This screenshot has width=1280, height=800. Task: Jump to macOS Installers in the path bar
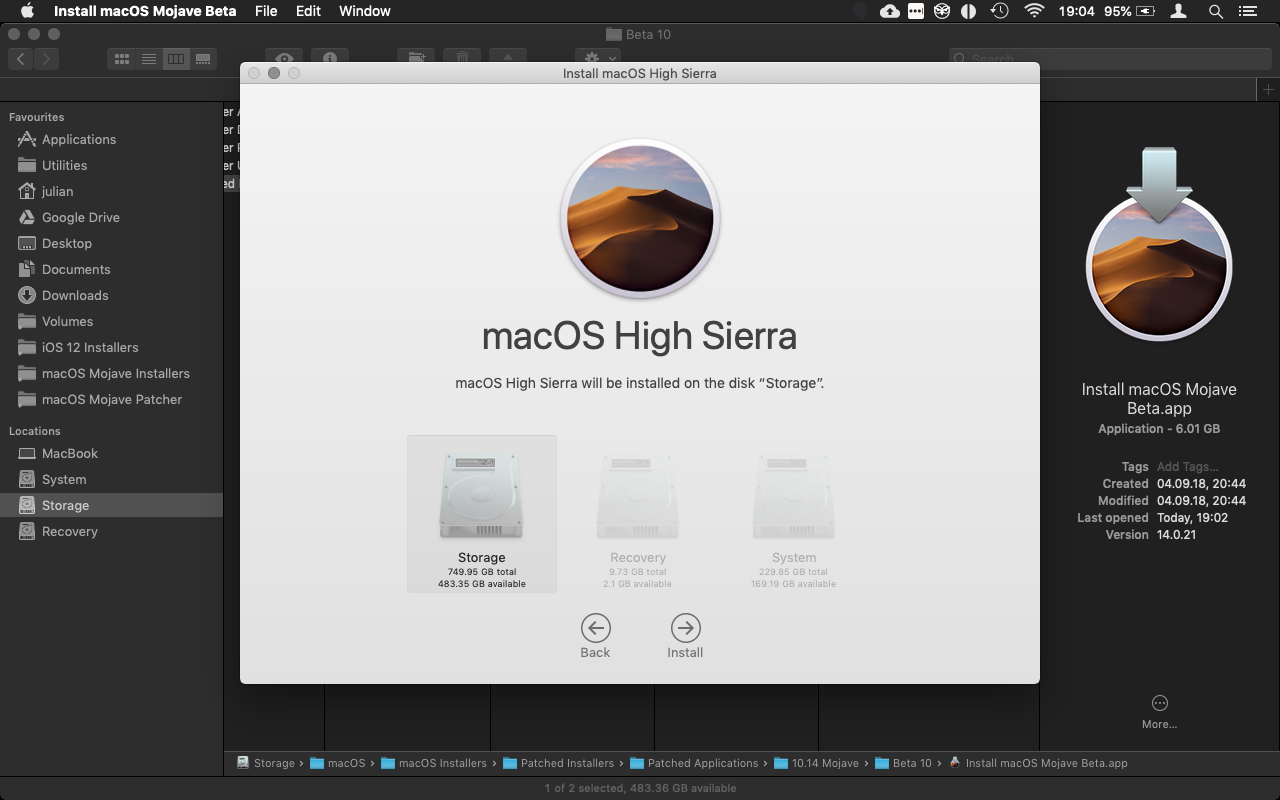tap(434, 763)
